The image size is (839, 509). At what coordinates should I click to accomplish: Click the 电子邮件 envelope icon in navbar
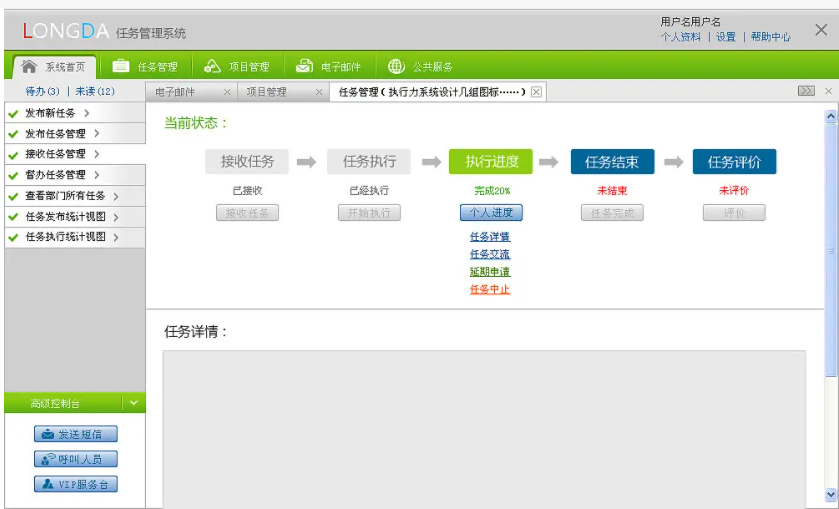coord(304,67)
